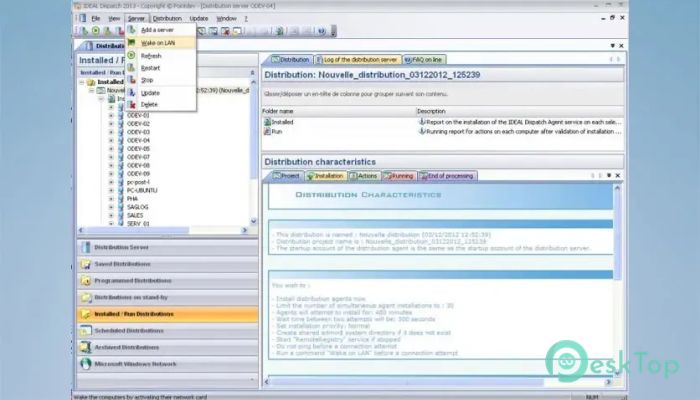Screen dimensions: 700x400
Task: Open the Window menu
Action: click(x=226, y=18)
